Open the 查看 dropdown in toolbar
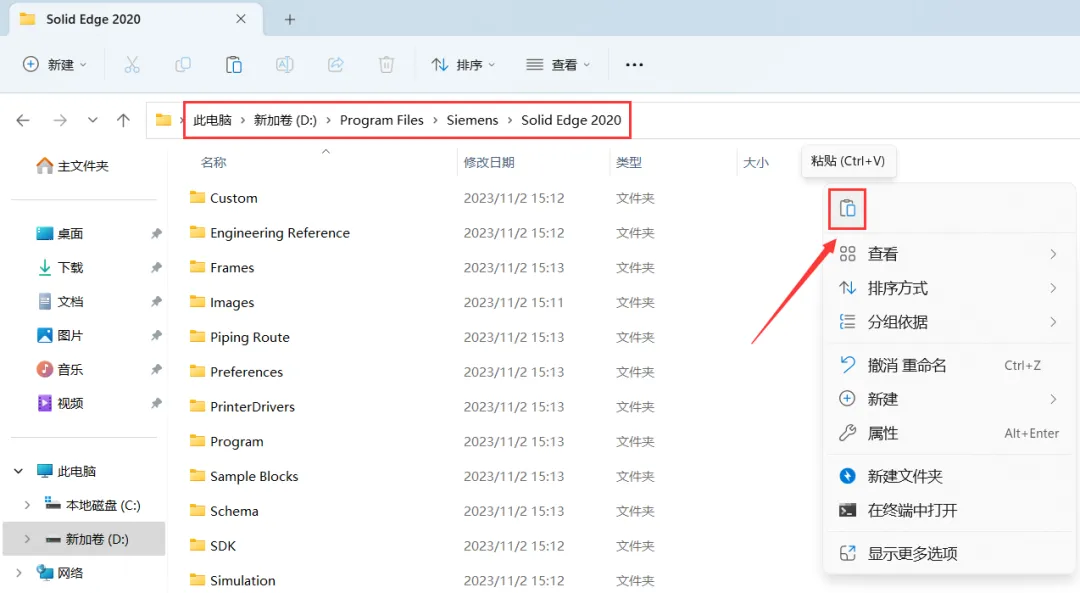Screen dimensions: 1080x593 [558, 65]
